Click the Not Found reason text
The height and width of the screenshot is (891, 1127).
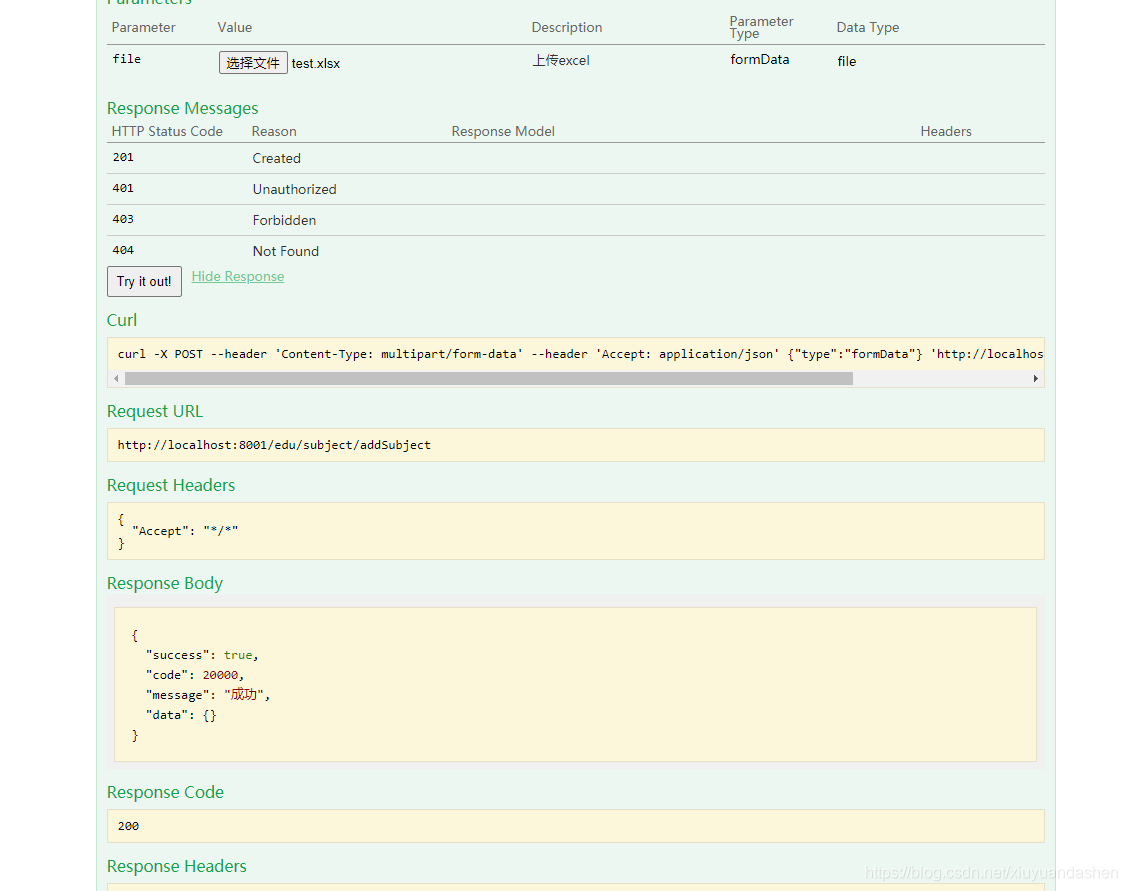point(286,251)
